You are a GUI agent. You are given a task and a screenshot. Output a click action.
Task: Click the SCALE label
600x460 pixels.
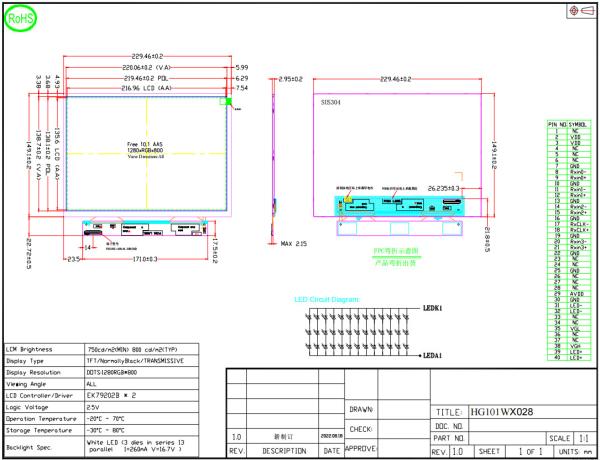[x=559, y=439]
